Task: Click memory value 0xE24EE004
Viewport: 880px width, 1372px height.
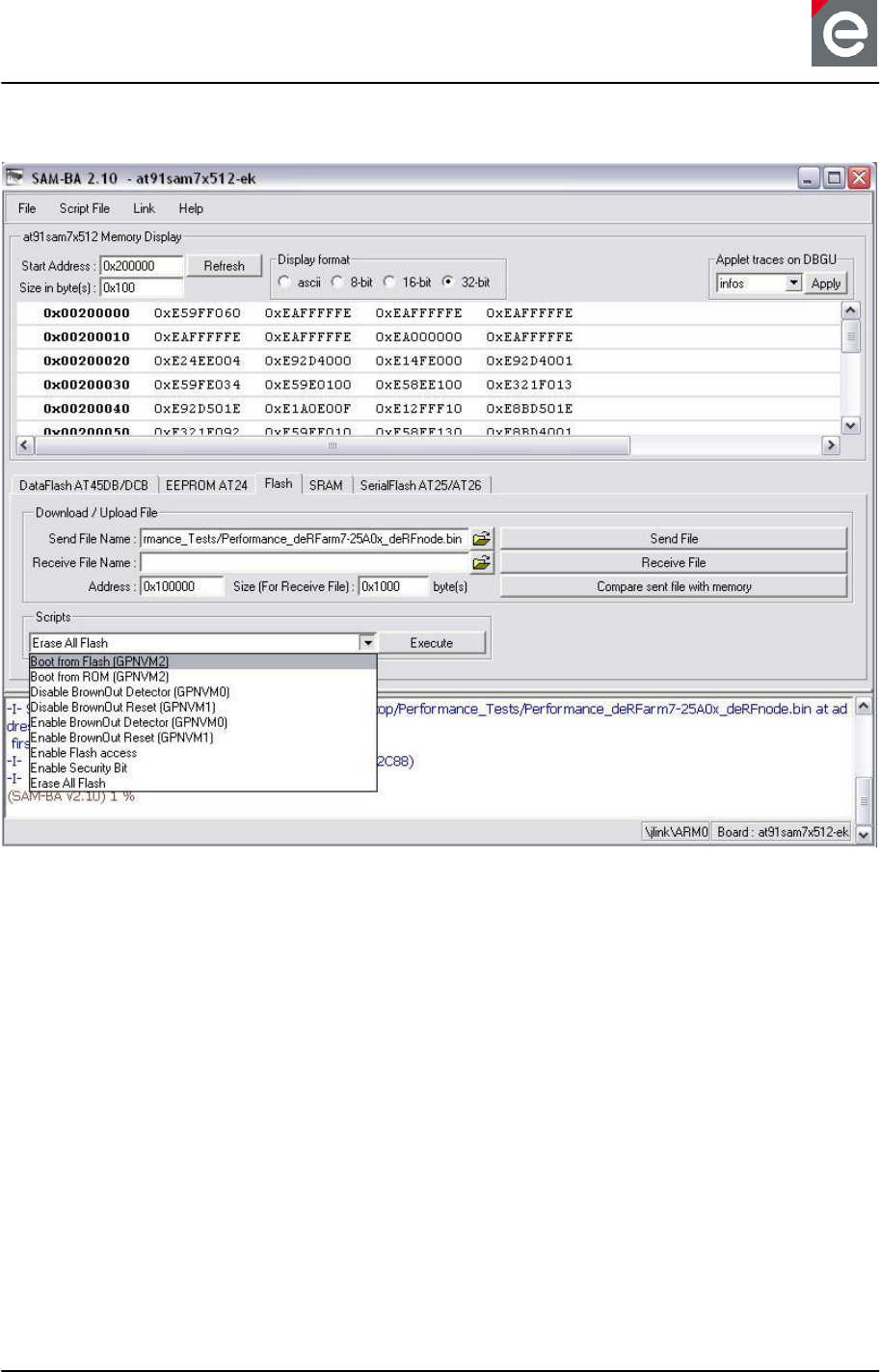Action: 198,362
